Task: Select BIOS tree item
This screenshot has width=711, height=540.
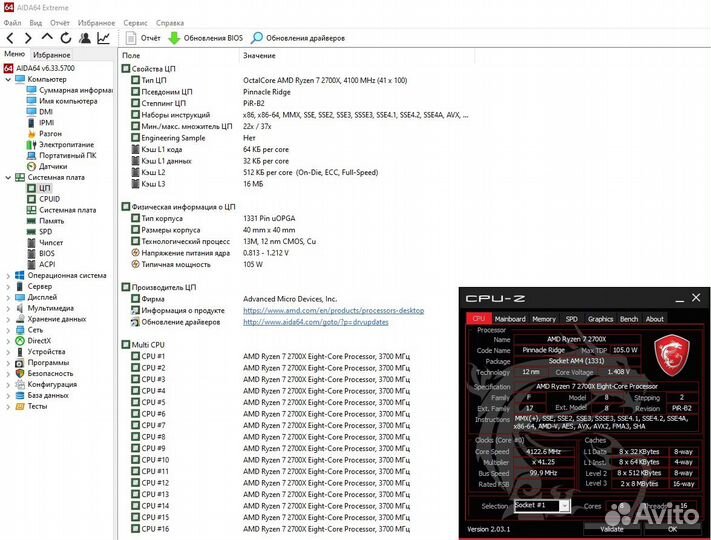Action: click(x=41, y=253)
